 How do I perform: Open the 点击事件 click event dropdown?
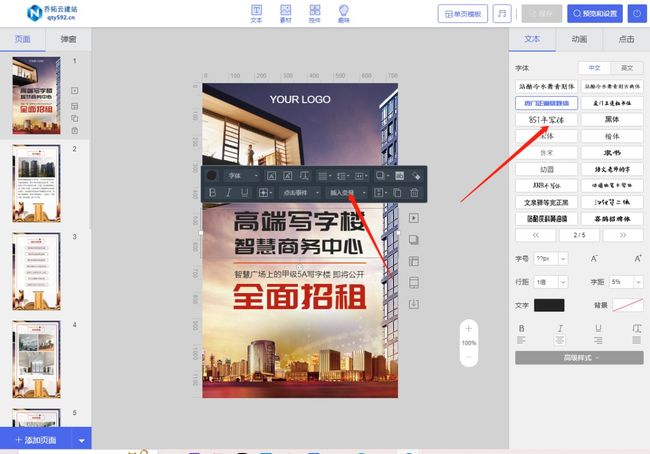tap(300, 193)
